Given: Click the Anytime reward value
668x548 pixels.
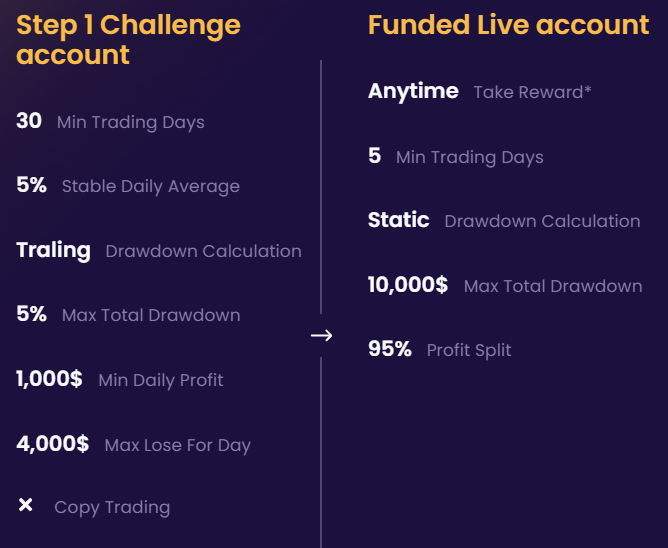Looking at the screenshot, I should tap(413, 91).
